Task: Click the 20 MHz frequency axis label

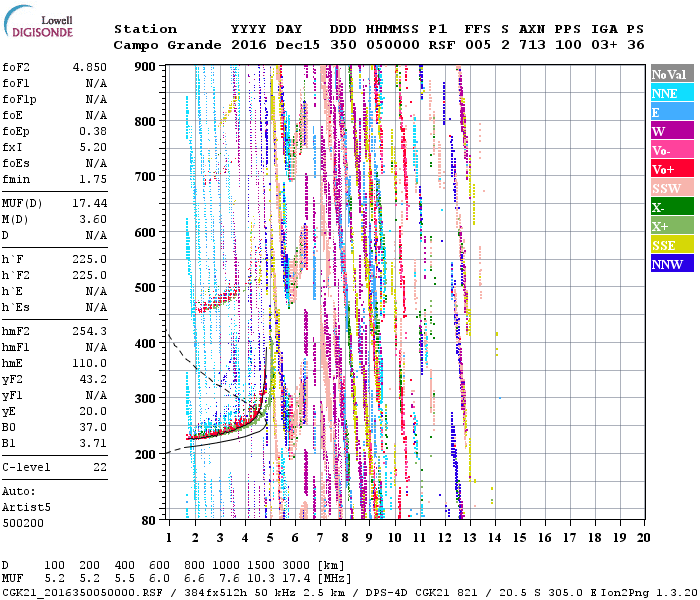Action: pos(643,538)
